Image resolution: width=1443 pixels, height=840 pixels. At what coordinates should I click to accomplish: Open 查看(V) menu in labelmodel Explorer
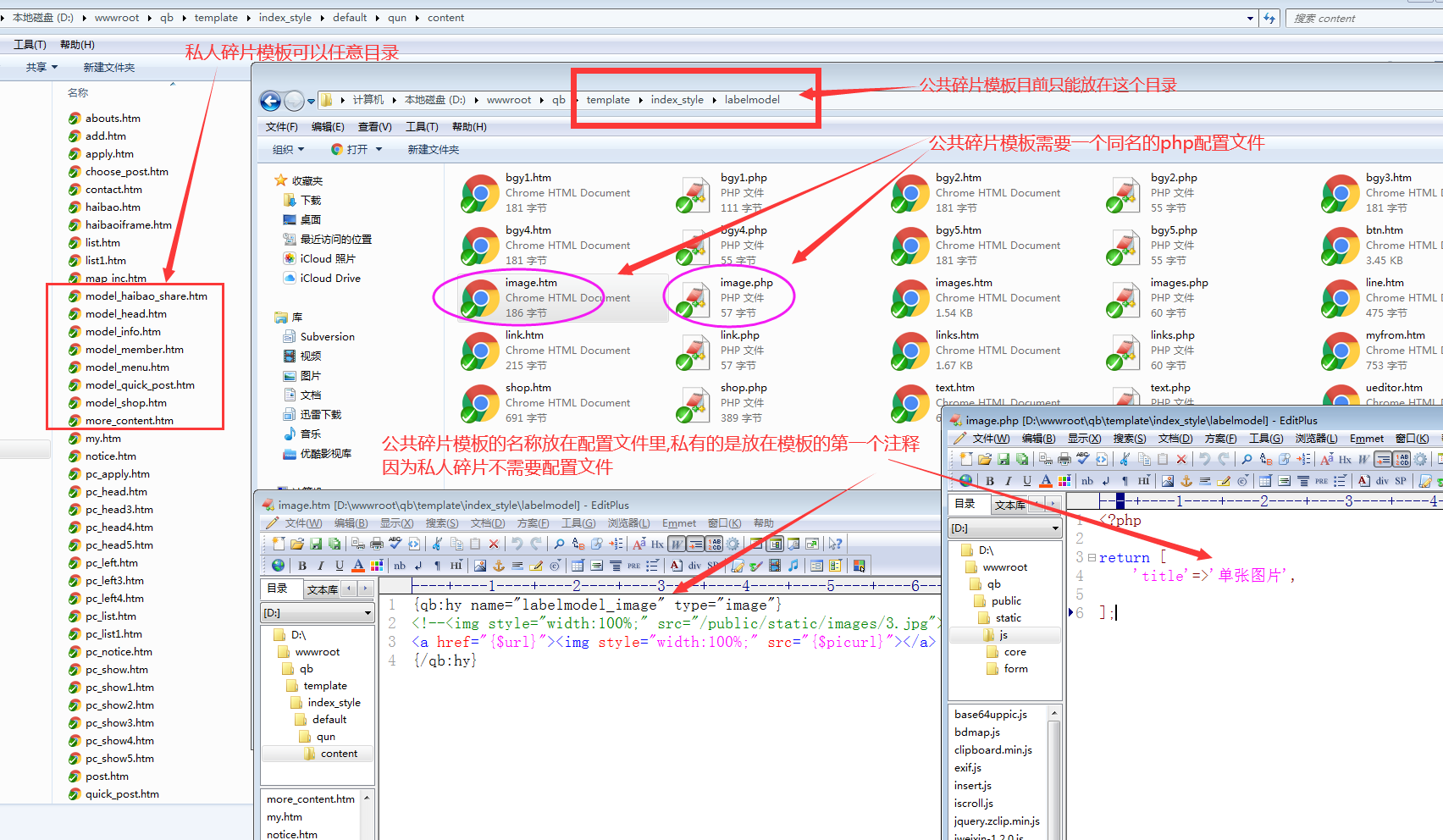click(x=374, y=127)
